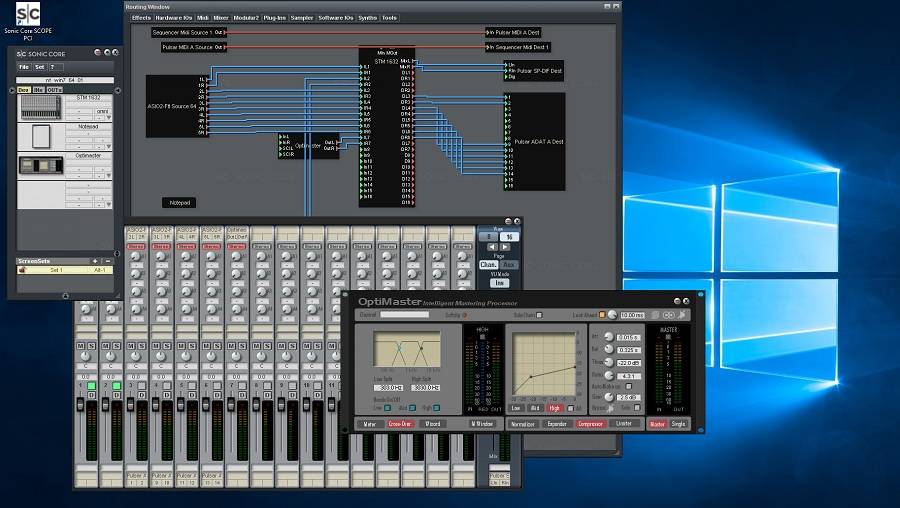The height and width of the screenshot is (508, 900).
Task: Click the STM 1632 mixer device icon
Action: pos(41,108)
